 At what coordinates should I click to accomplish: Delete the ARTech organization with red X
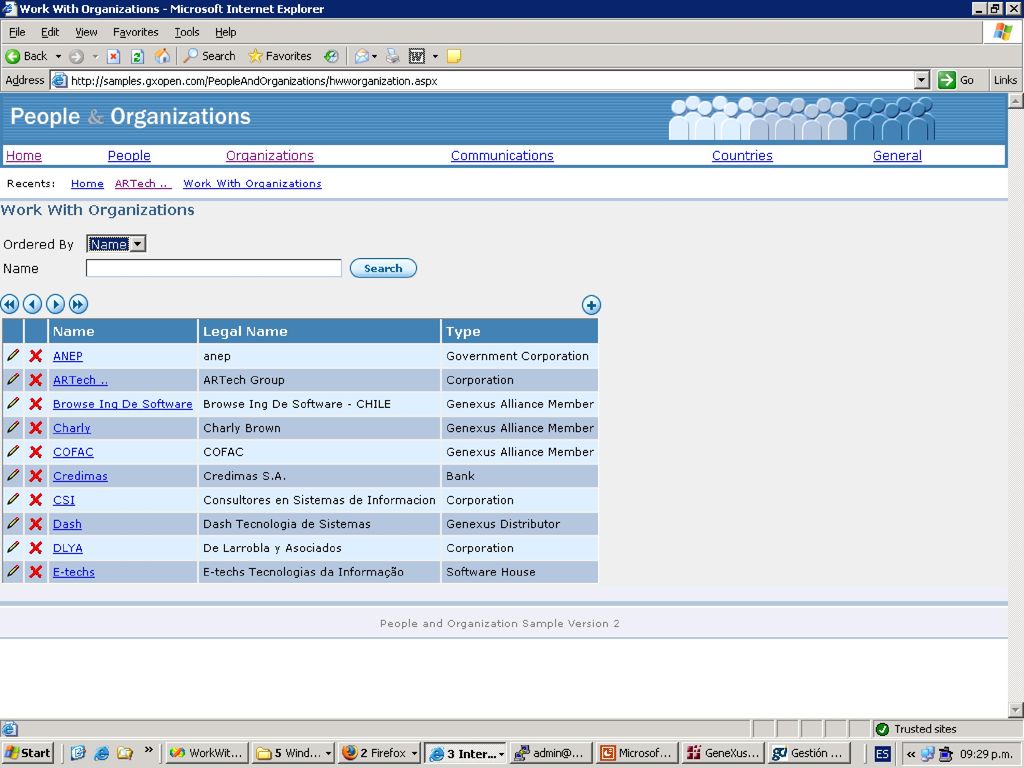click(36, 380)
